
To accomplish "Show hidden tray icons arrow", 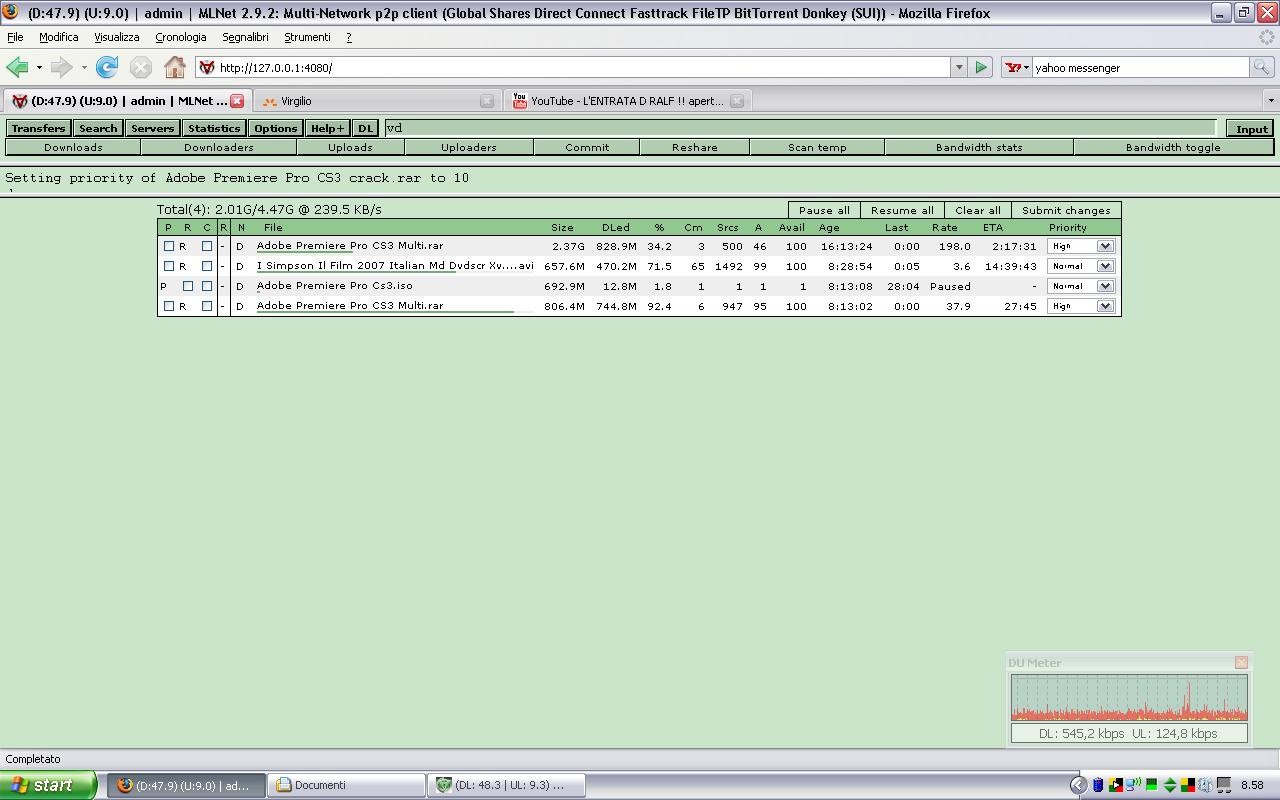I will 1078,785.
